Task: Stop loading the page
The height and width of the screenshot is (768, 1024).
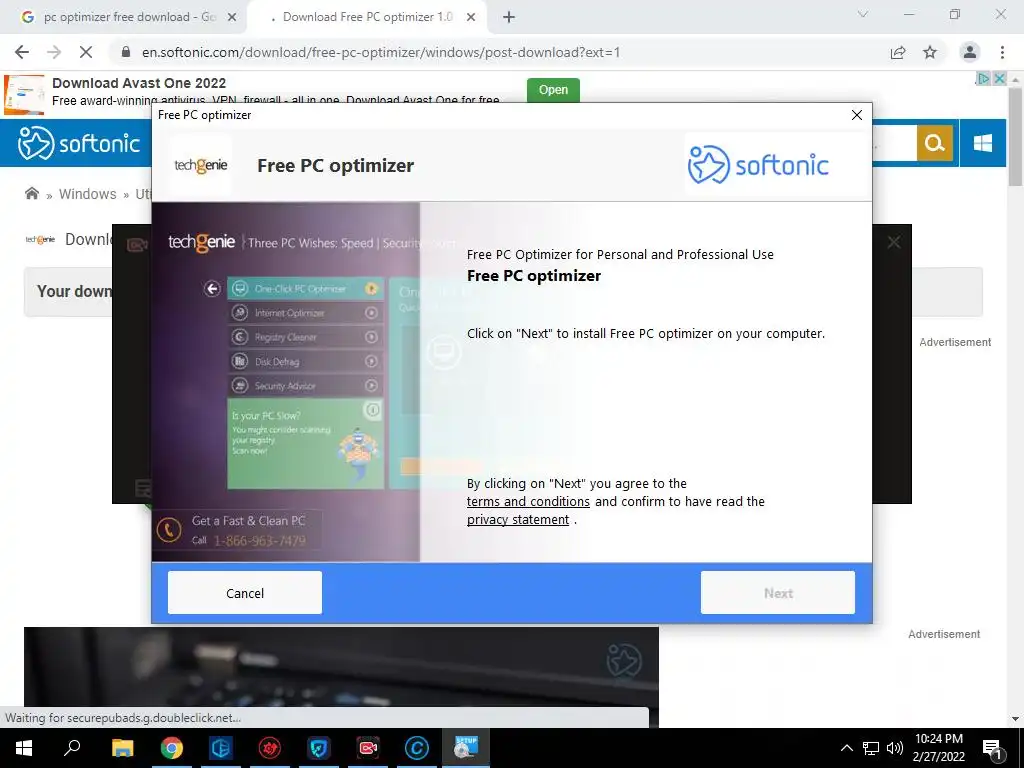Action: pos(86,52)
